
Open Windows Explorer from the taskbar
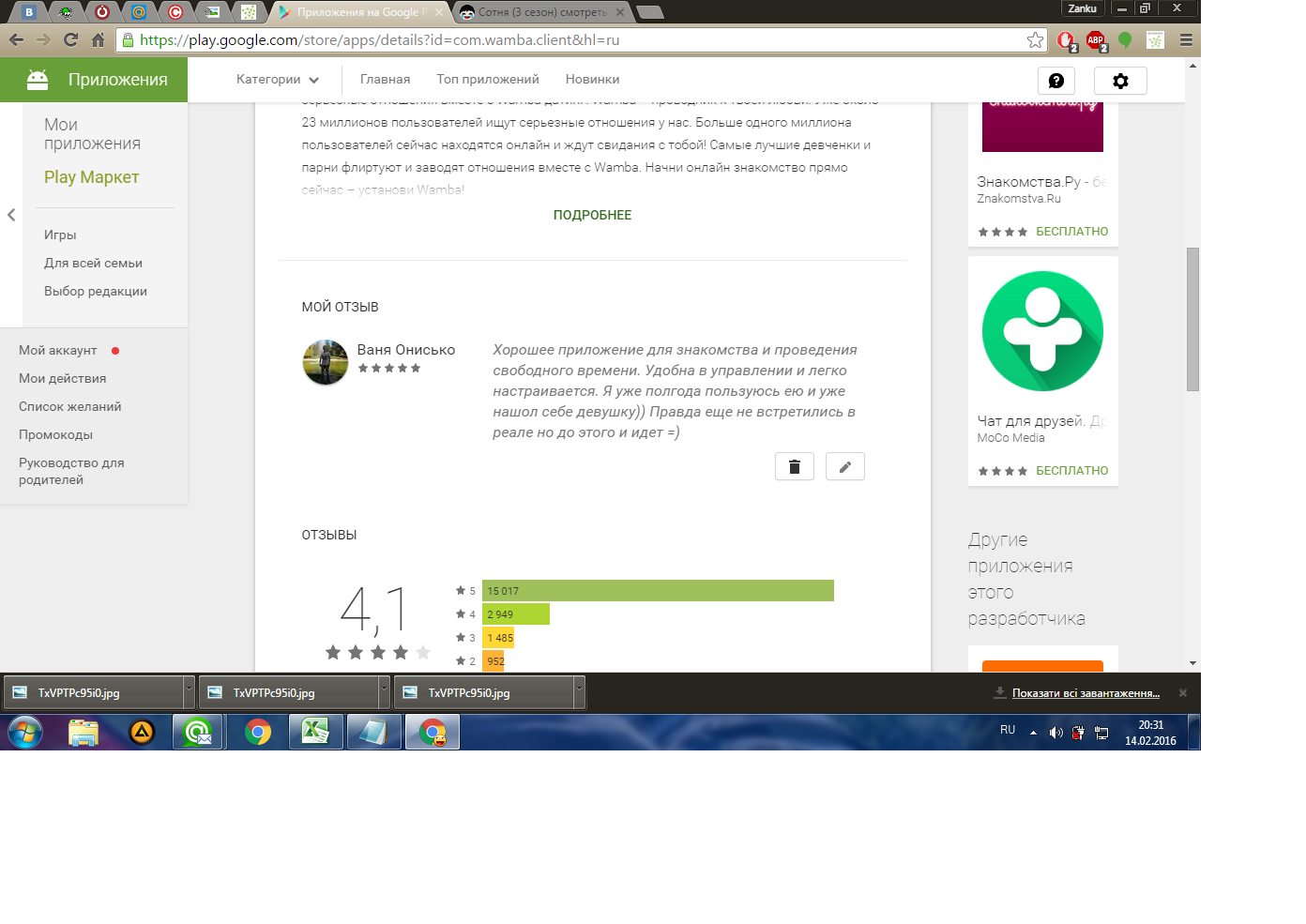point(84,733)
